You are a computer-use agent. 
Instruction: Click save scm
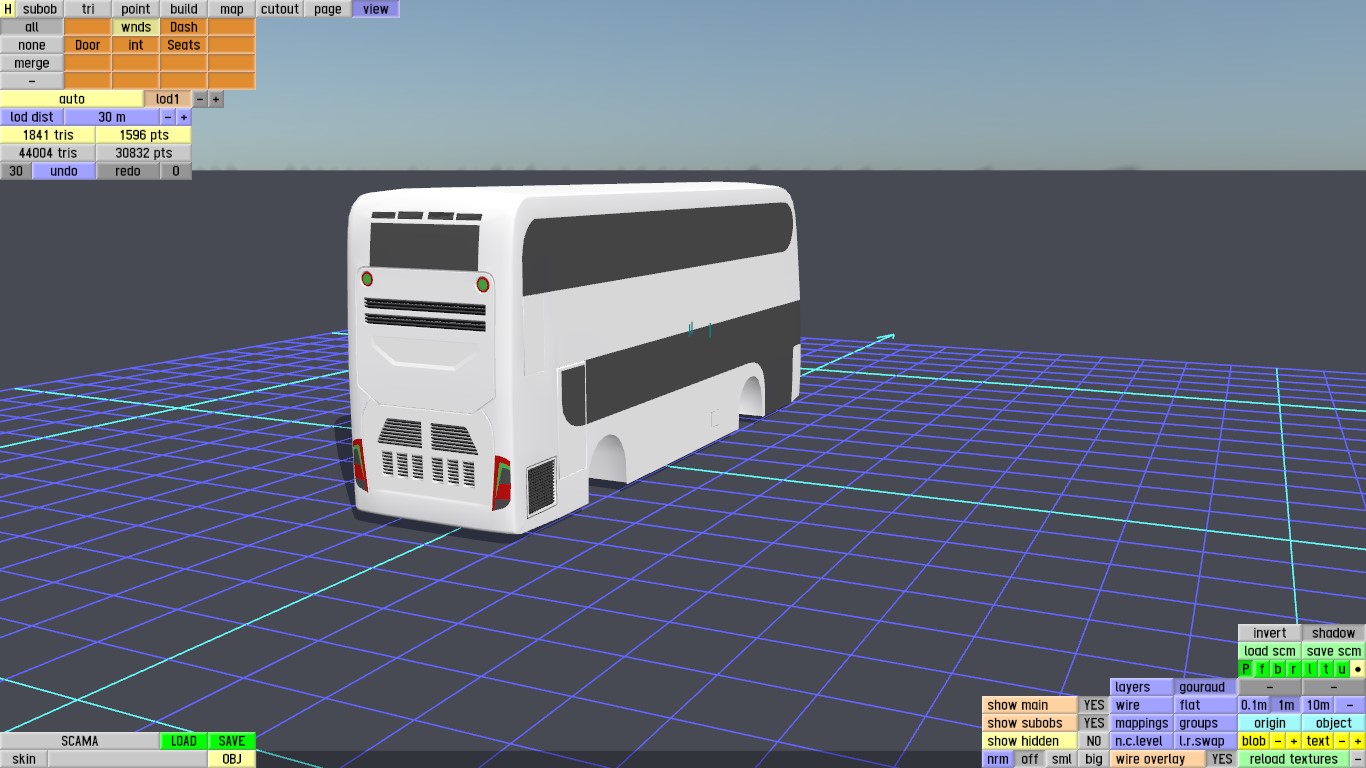1334,651
